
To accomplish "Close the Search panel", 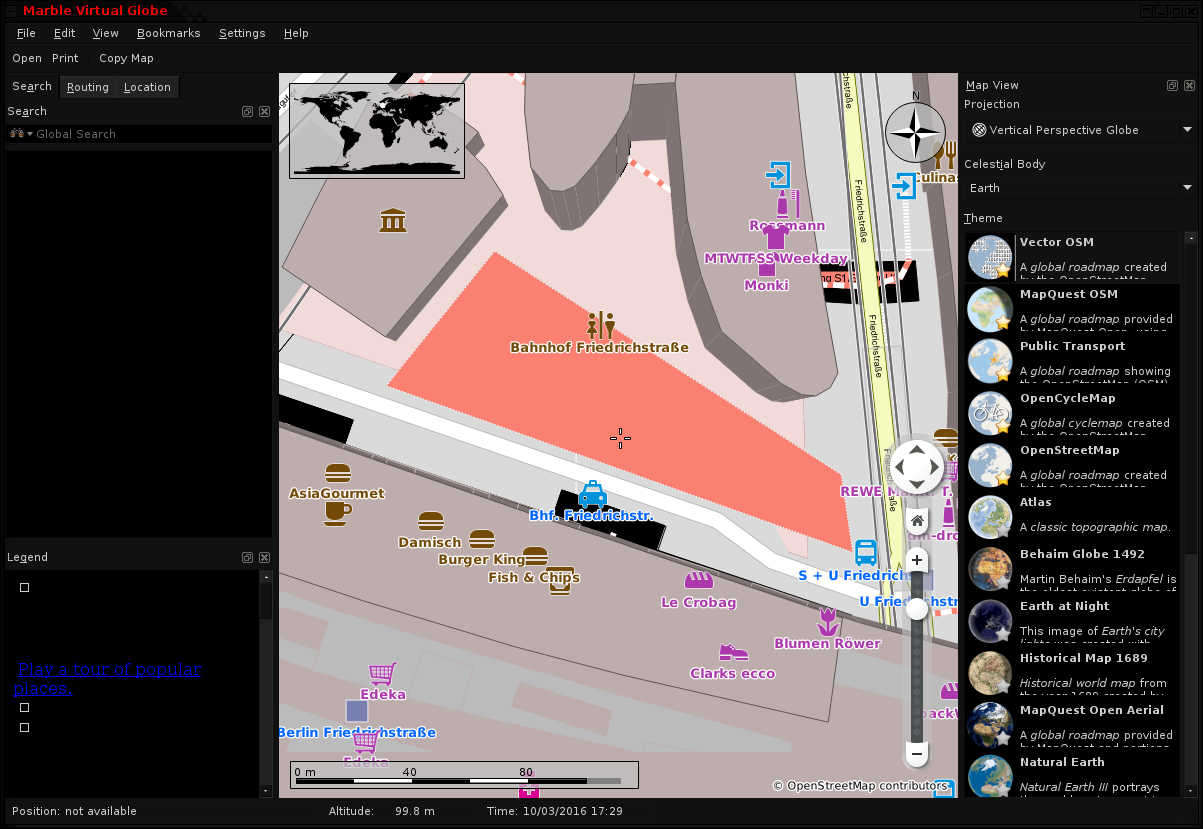I will [x=264, y=112].
